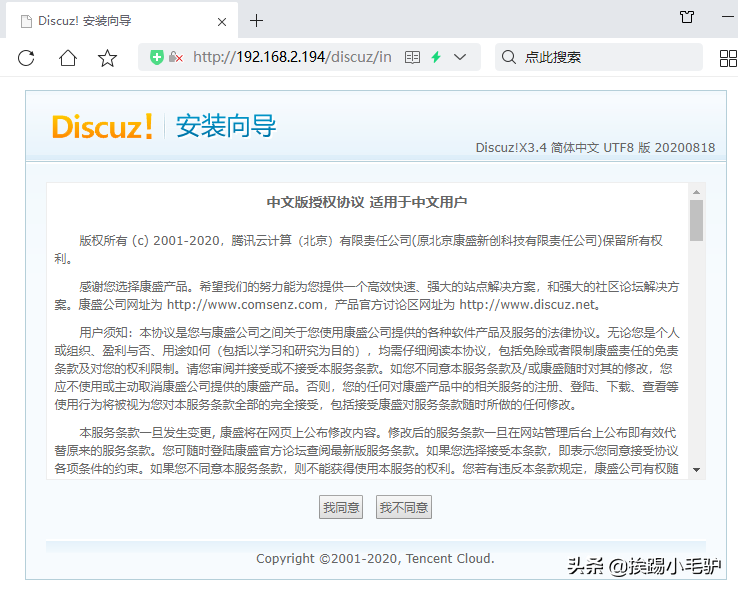Click the address bar URL 192.168.2.194/discuz
The height and width of the screenshot is (592, 738).
292,57
